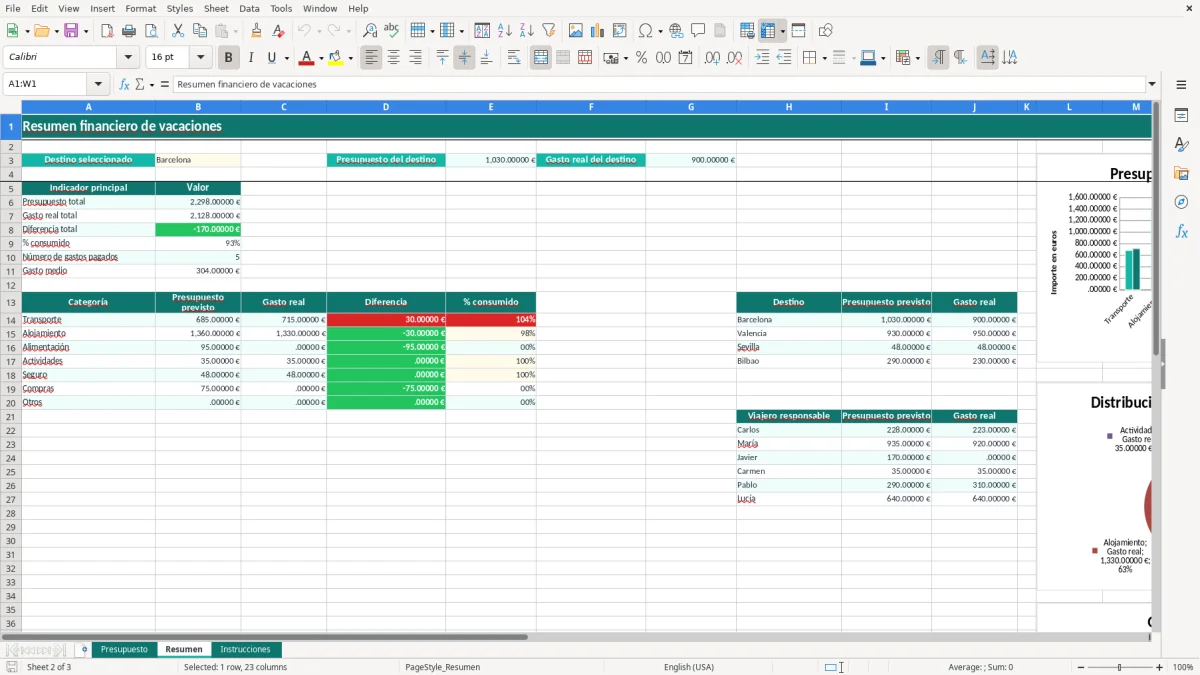Sort ascending
This screenshot has width=1200, height=675.
click(x=505, y=31)
